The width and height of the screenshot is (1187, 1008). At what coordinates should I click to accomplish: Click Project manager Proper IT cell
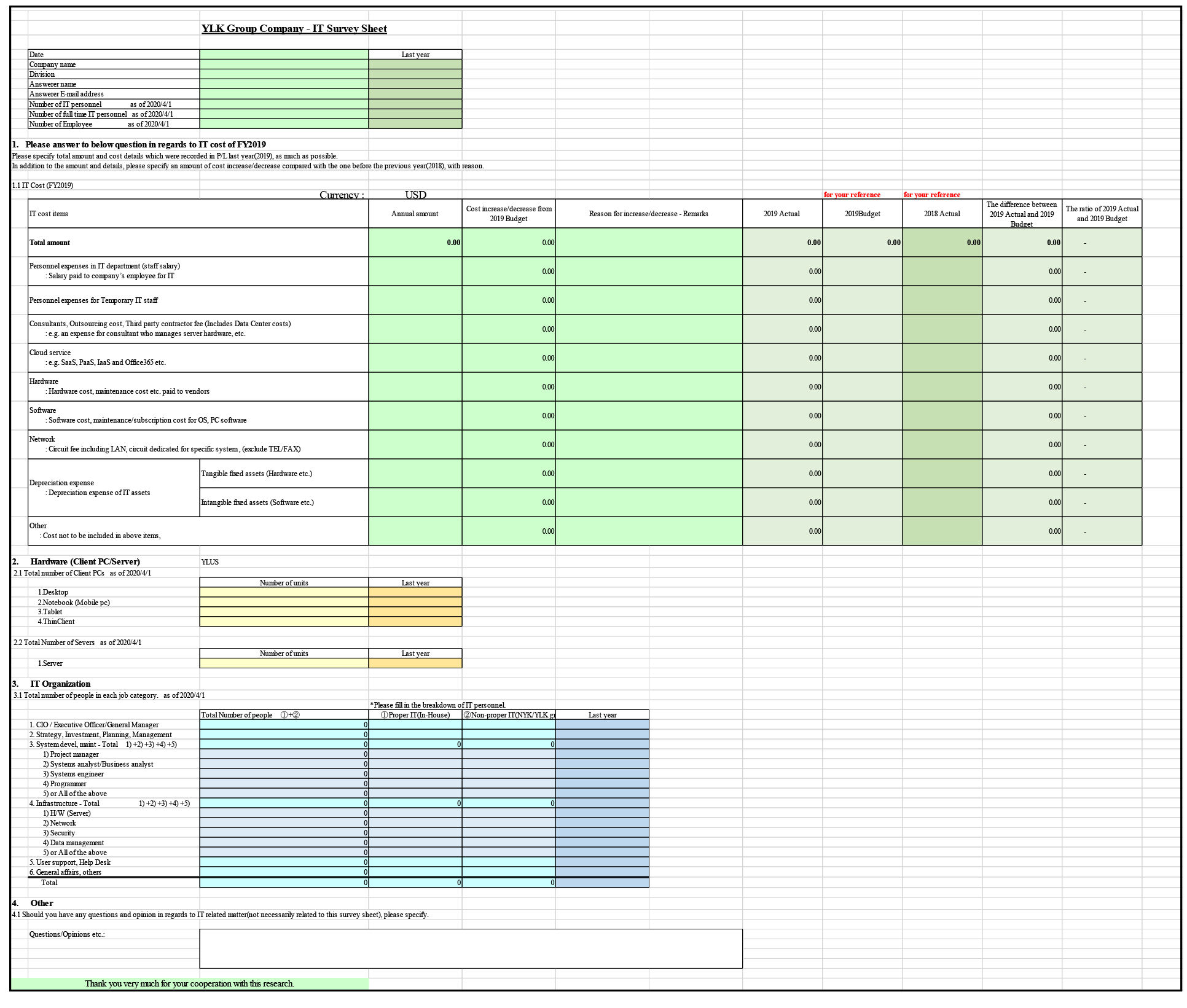tap(415, 754)
